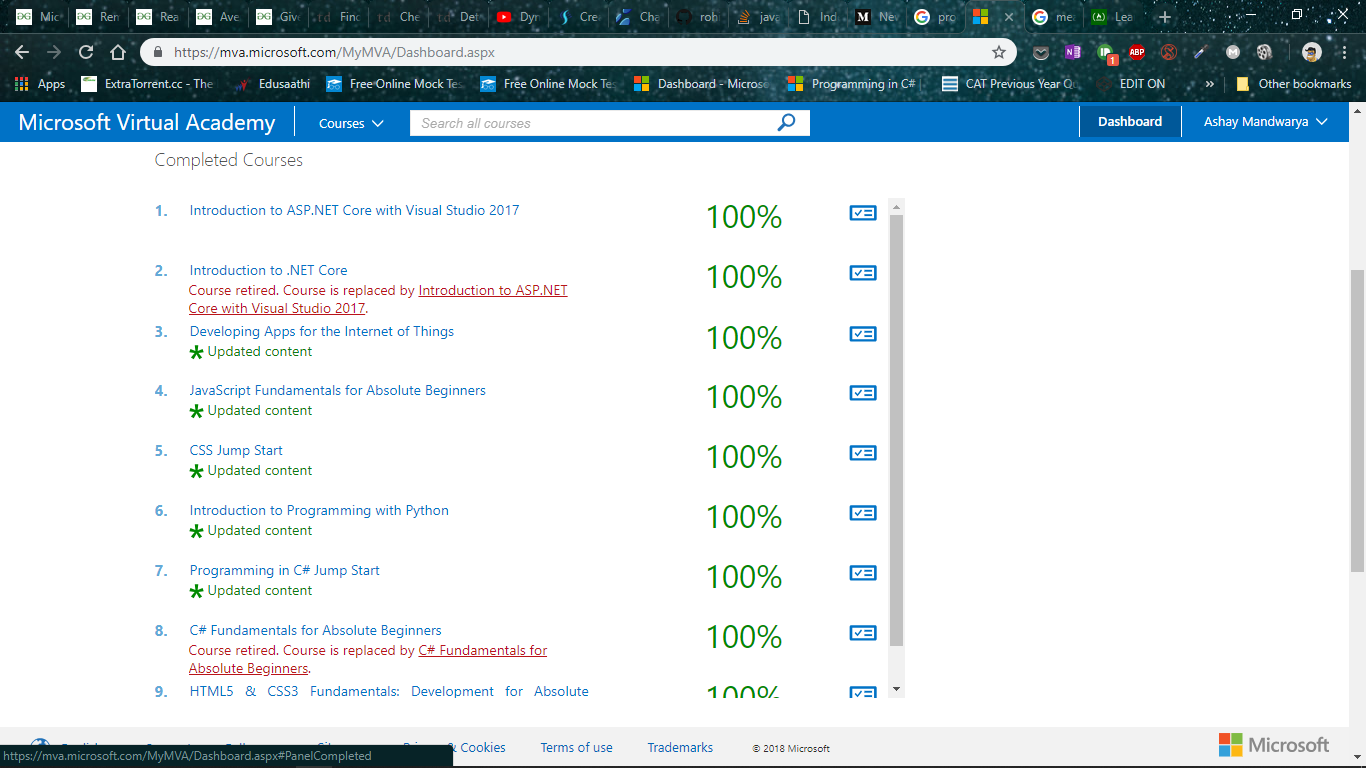Image resolution: width=1366 pixels, height=768 pixels.
Task: Switch to the first GeeksforGeeks 'Mic' tab
Action: 38,17
